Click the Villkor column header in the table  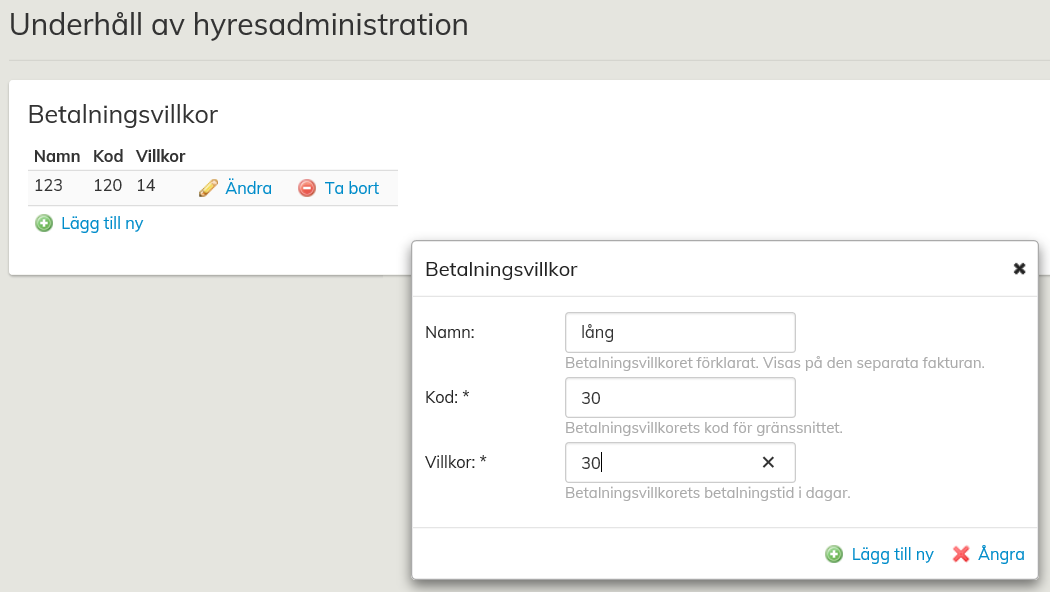tap(160, 156)
